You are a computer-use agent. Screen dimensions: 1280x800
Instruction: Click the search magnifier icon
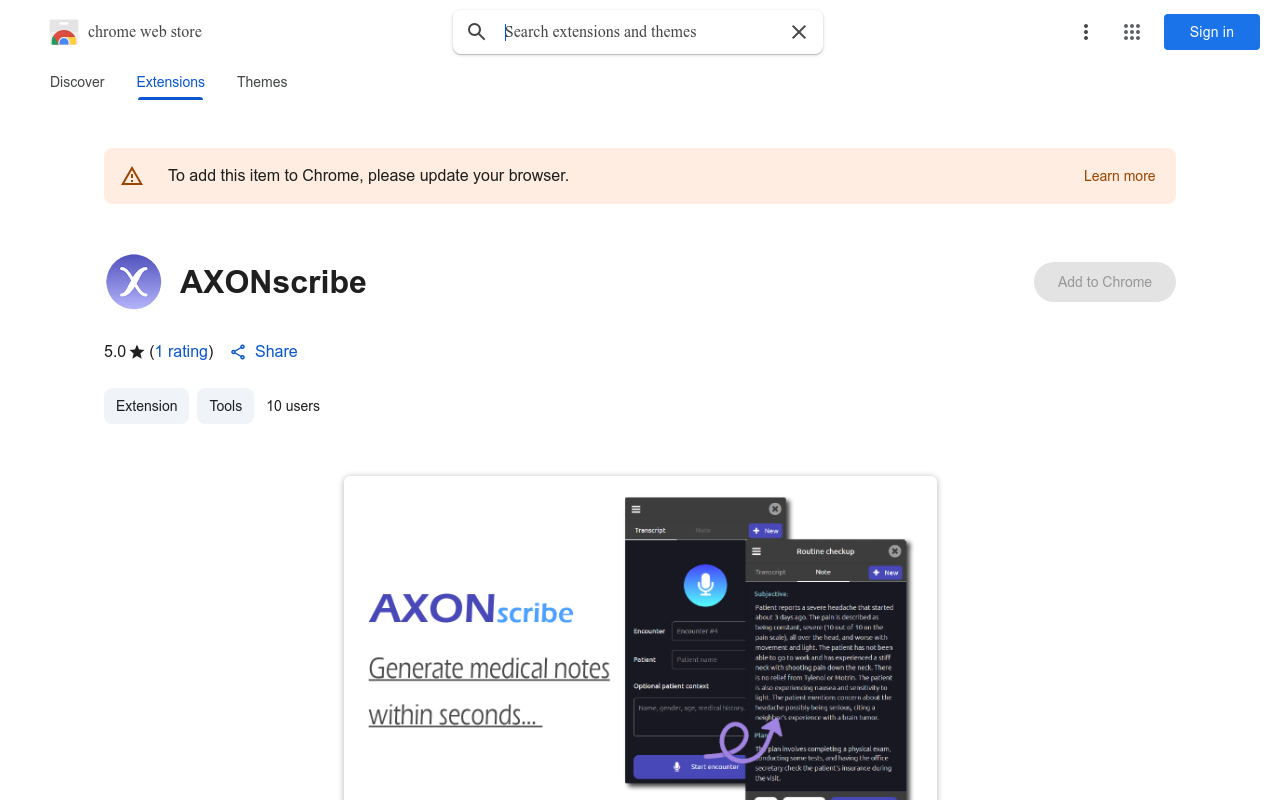pyautogui.click(x=477, y=32)
